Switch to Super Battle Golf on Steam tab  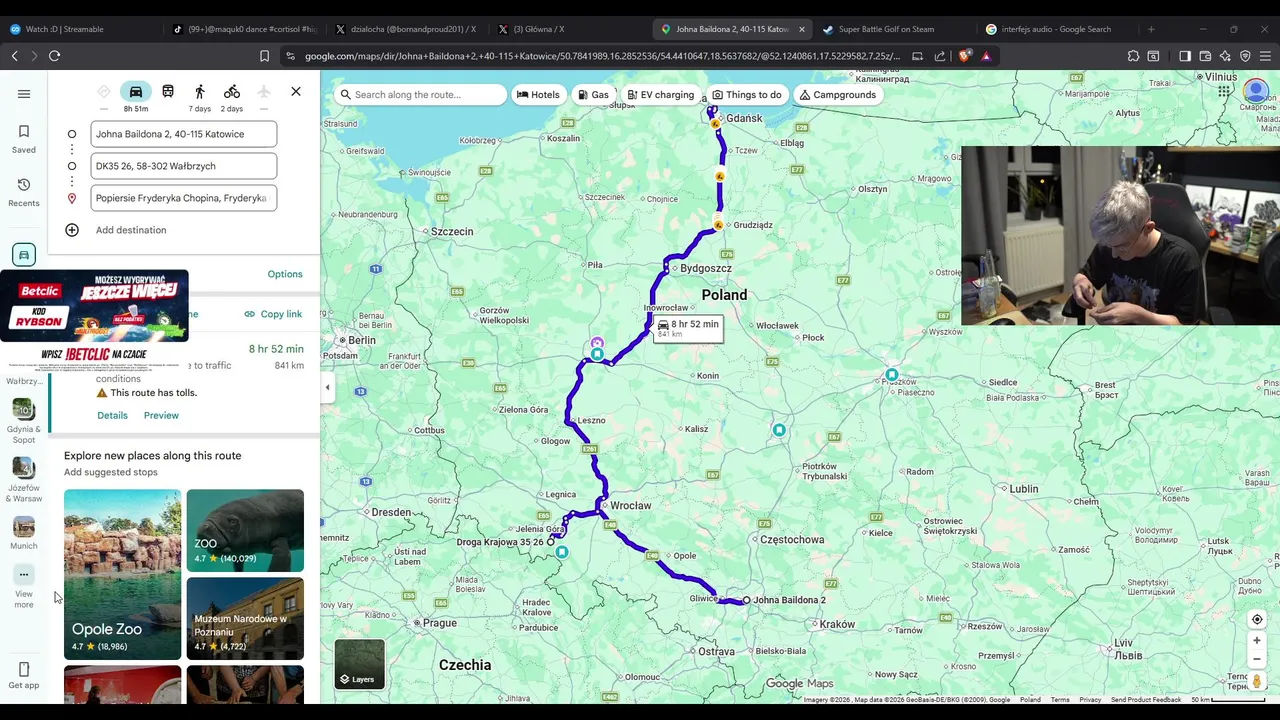tap(894, 29)
